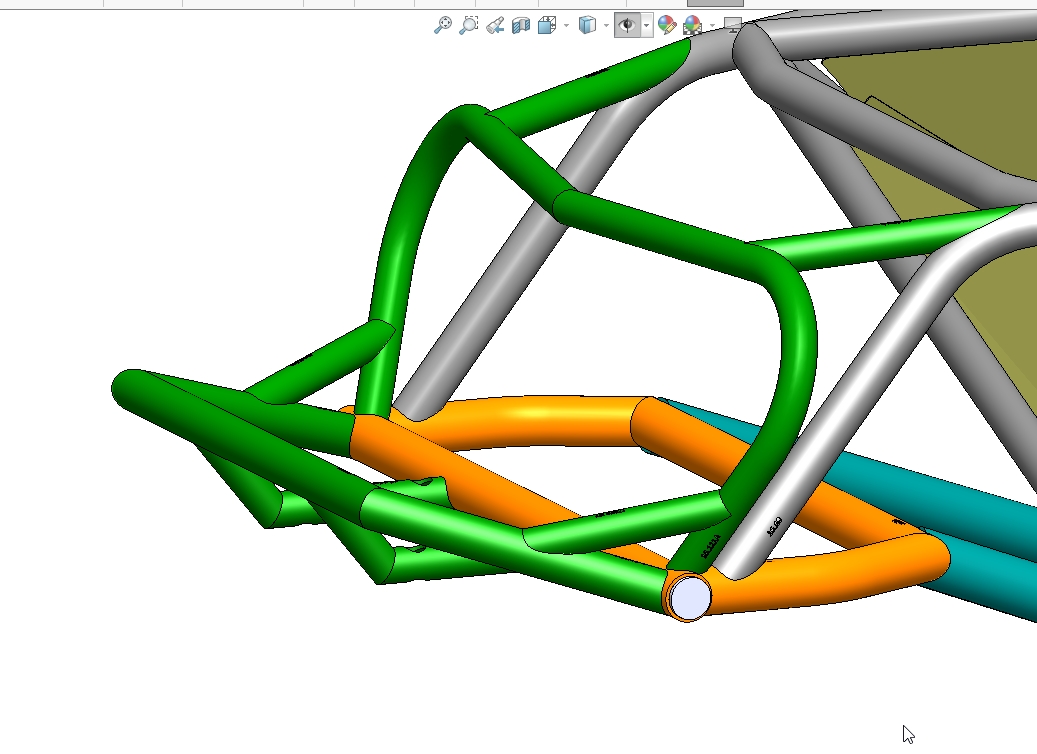Click the Display Style cube icon

click(588, 25)
